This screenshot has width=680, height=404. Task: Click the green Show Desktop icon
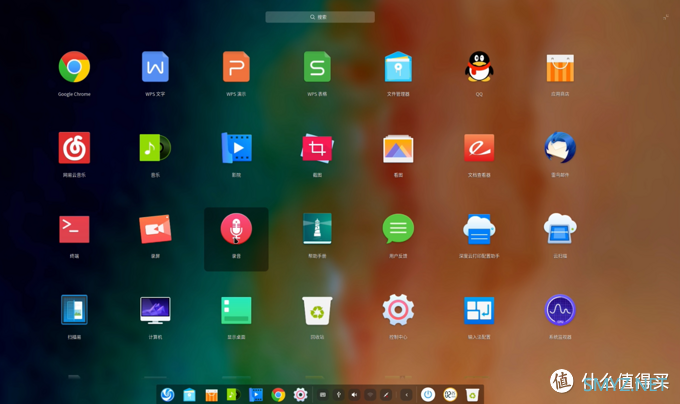236,310
